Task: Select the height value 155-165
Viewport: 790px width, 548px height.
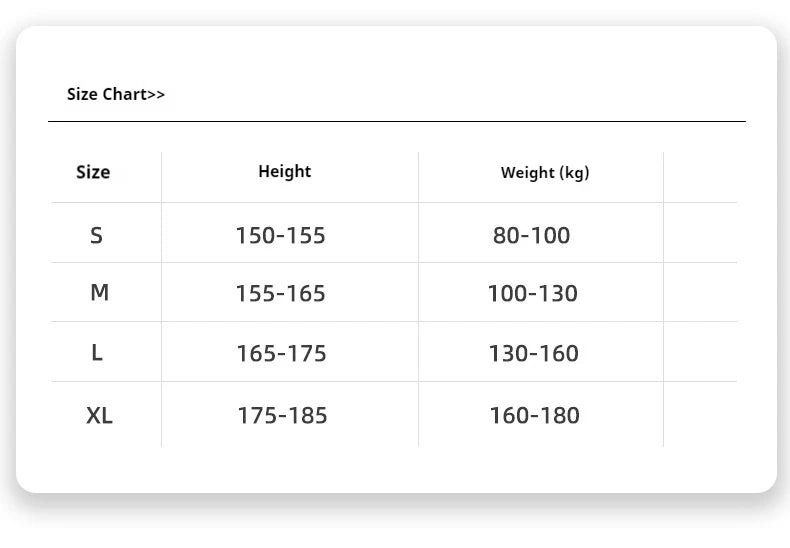Action: [281, 294]
